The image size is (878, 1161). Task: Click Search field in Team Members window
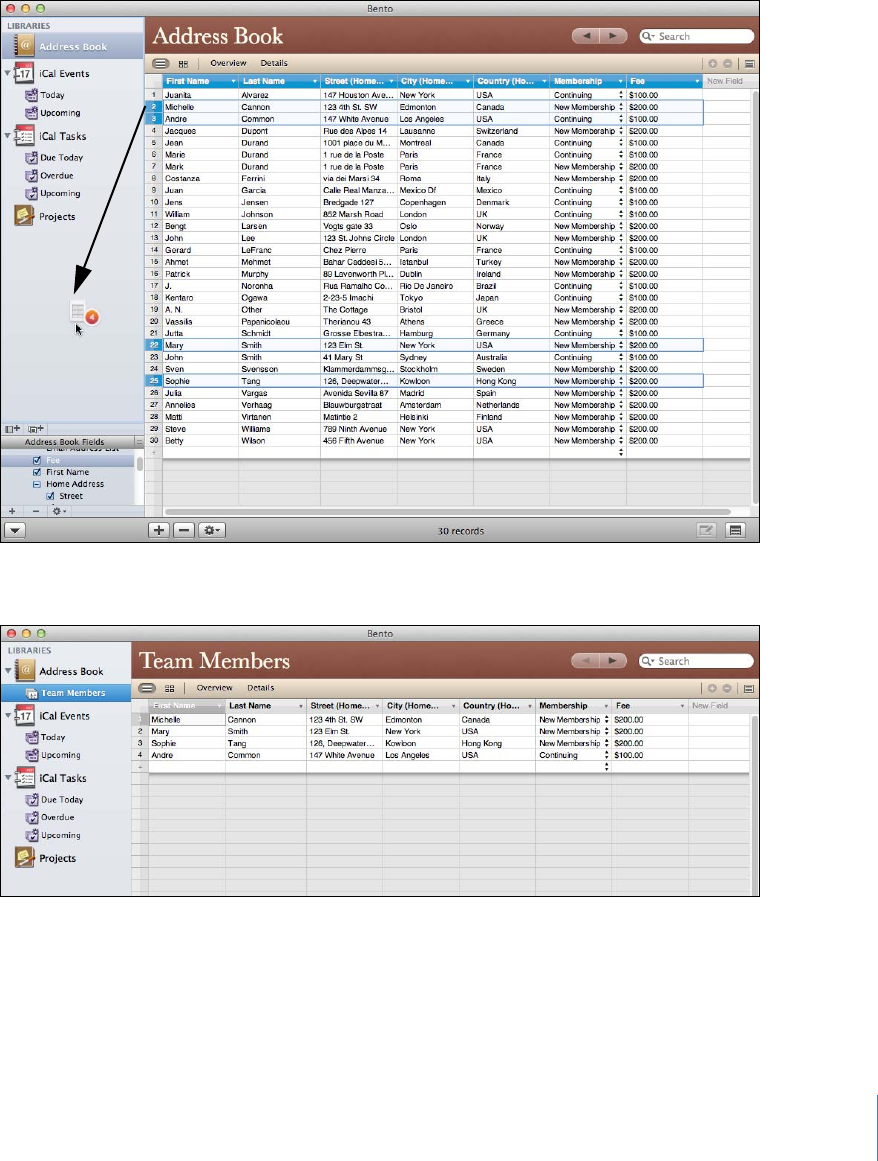coord(696,660)
